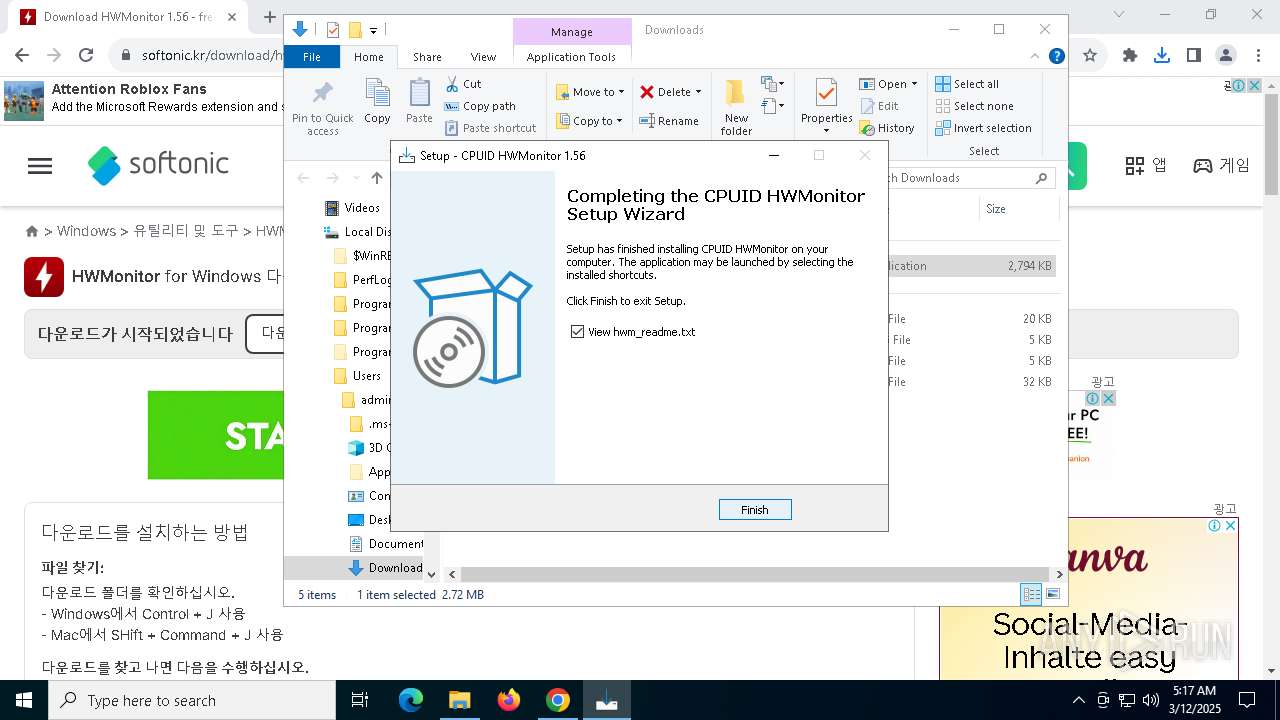1280x720 pixels.
Task: Click the Softonic logo
Action: click(x=158, y=165)
